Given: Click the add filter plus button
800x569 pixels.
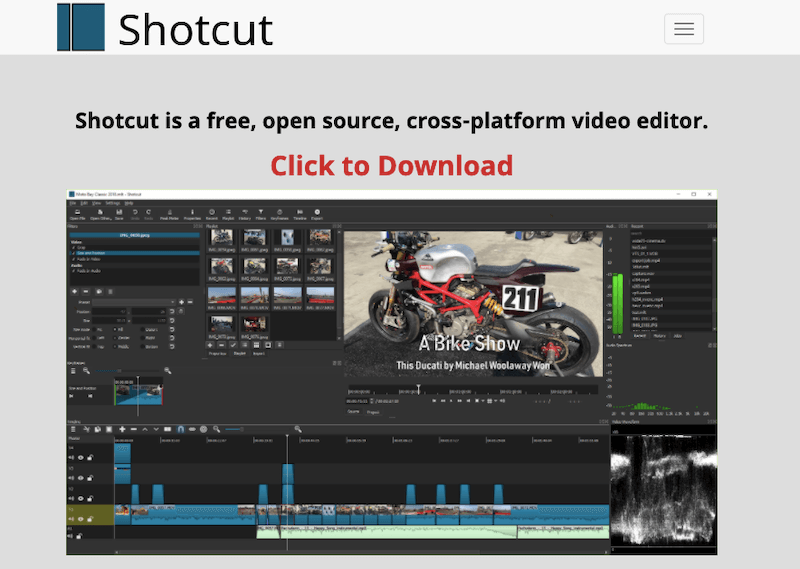Looking at the screenshot, I should (74, 291).
